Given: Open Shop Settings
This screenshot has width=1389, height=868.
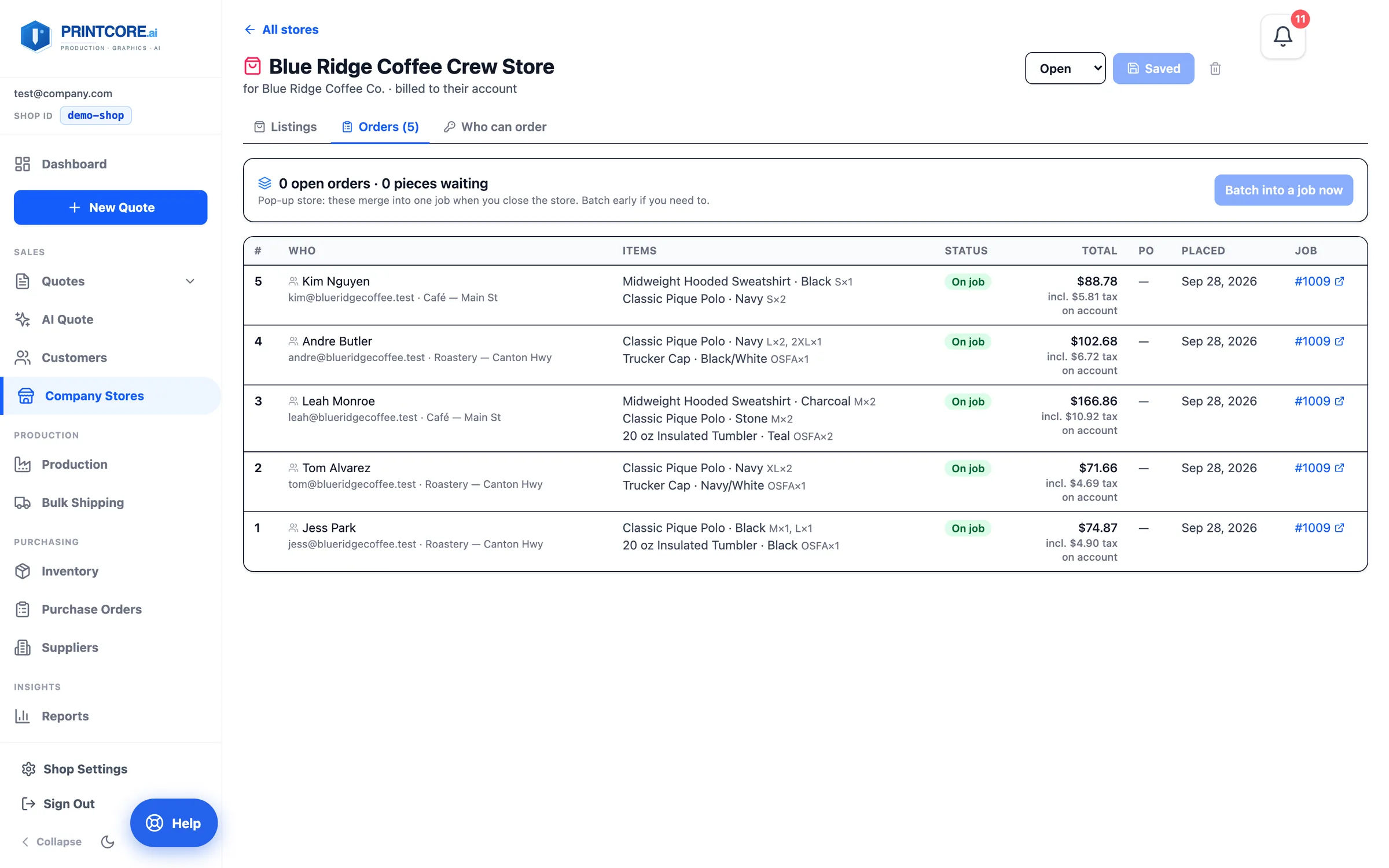Looking at the screenshot, I should [x=74, y=768].
